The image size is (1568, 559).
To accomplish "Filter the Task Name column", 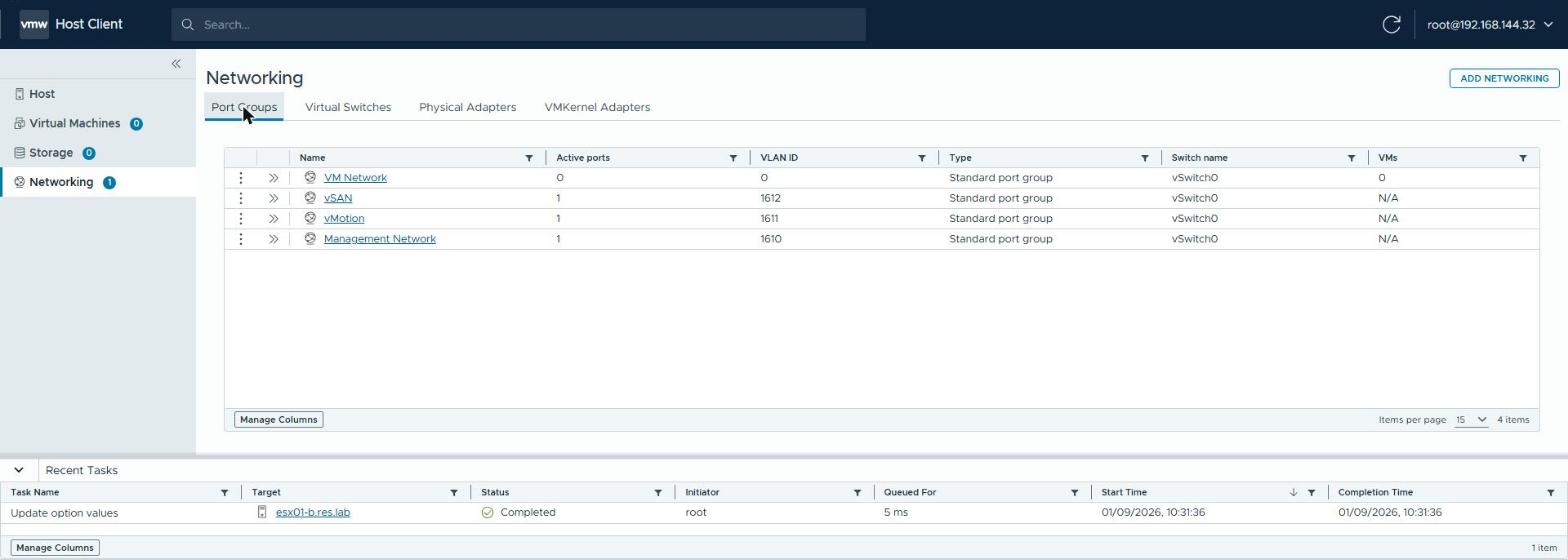I will 224,493.
